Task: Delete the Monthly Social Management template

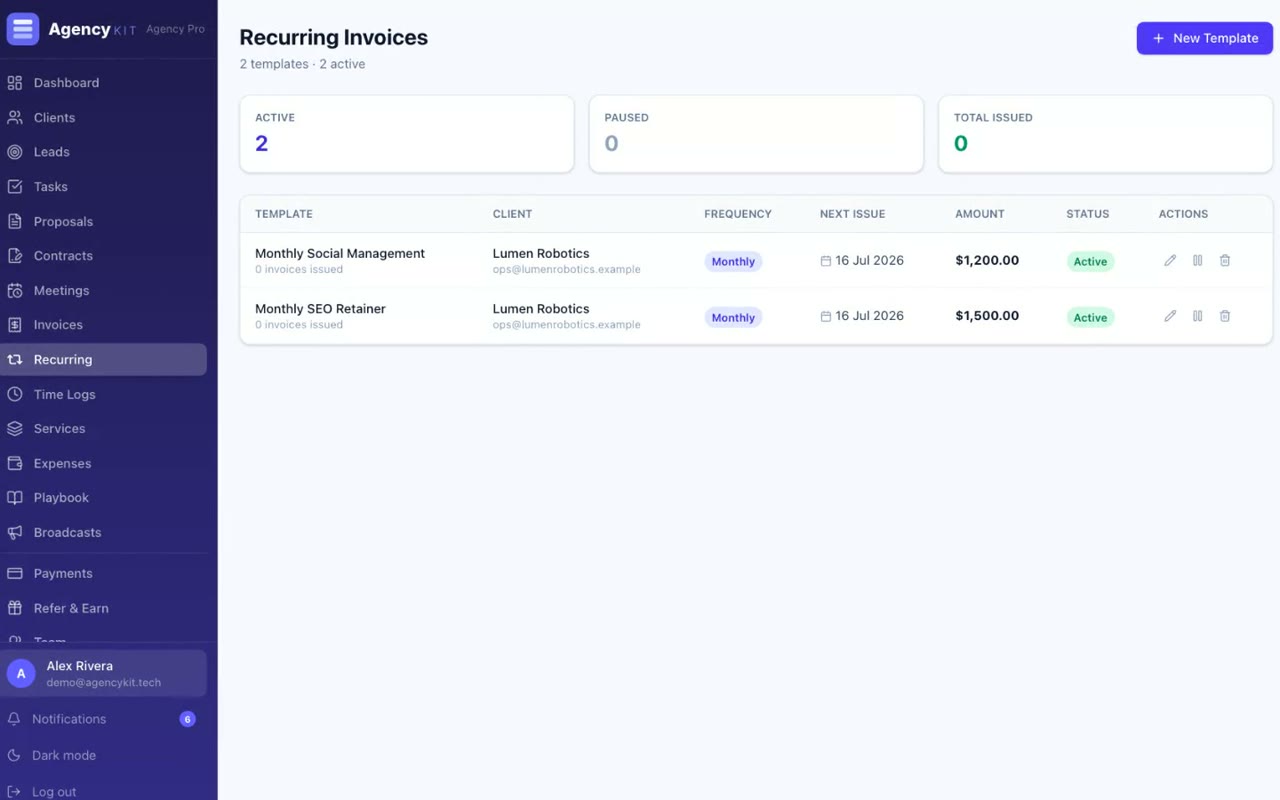Action: pyautogui.click(x=1225, y=261)
